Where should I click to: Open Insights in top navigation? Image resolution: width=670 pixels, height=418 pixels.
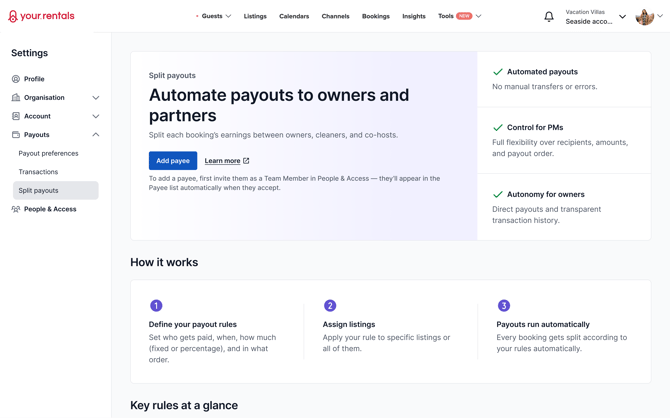(414, 16)
